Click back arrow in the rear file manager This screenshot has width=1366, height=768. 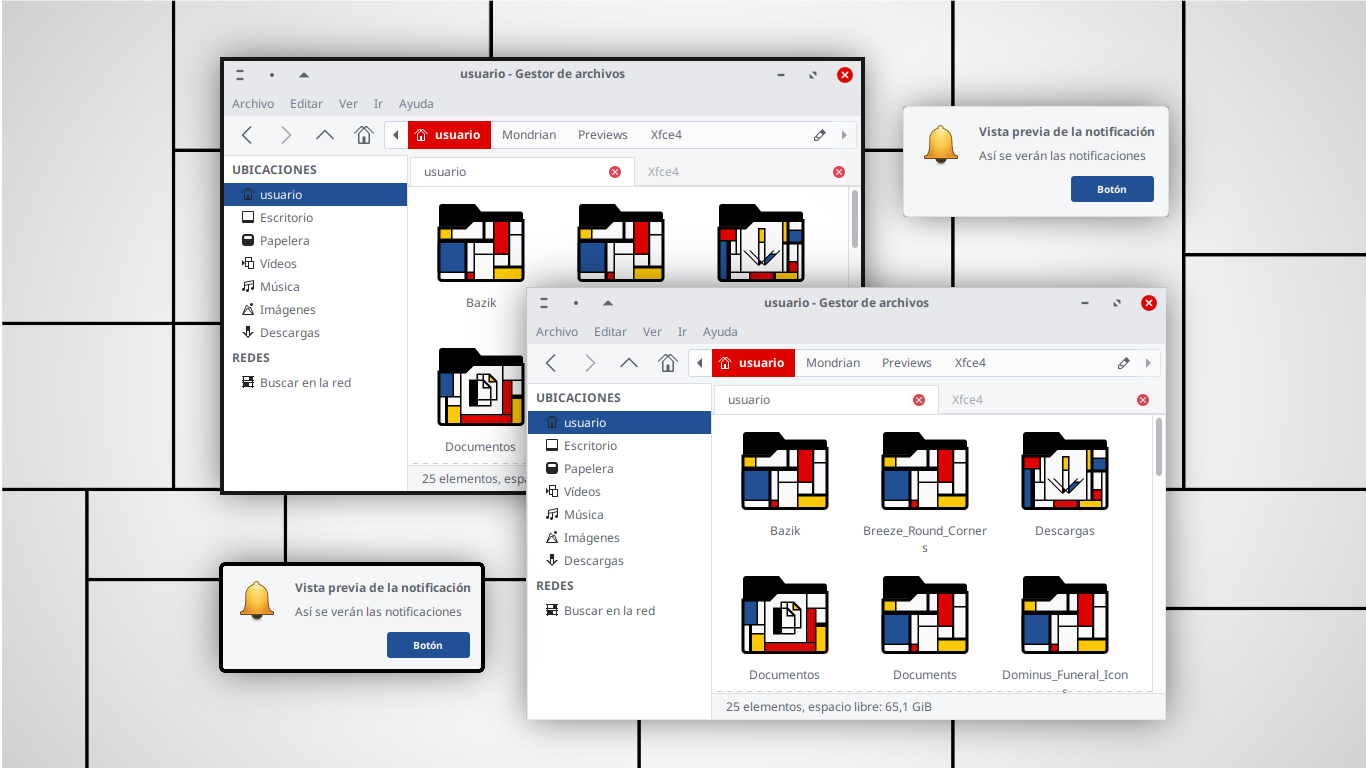pos(247,135)
